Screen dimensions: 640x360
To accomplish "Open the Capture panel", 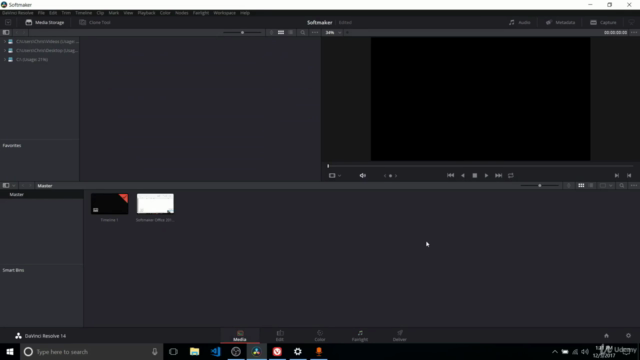I will point(603,22).
